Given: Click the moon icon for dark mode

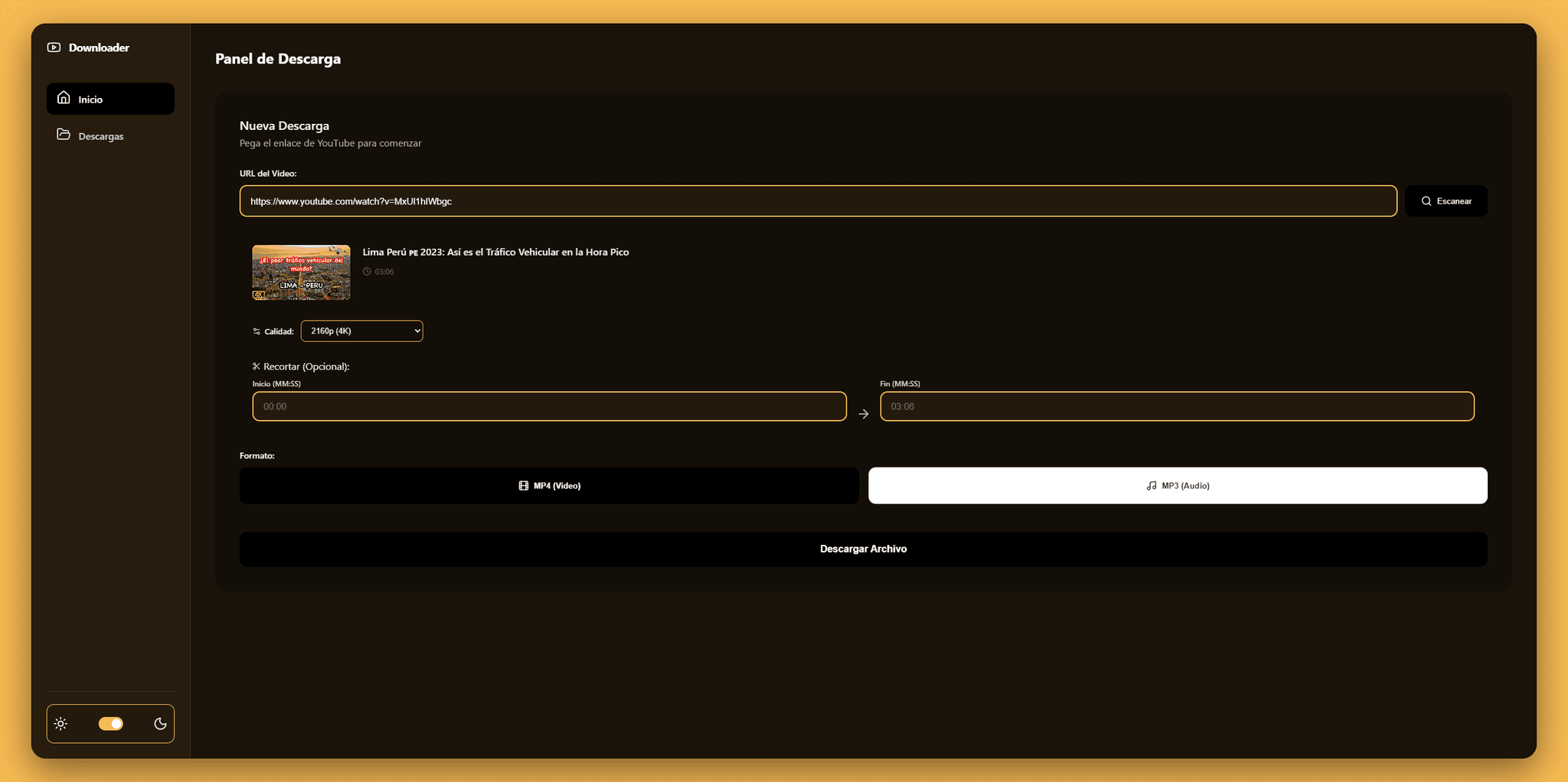Looking at the screenshot, I should [160, 723].
